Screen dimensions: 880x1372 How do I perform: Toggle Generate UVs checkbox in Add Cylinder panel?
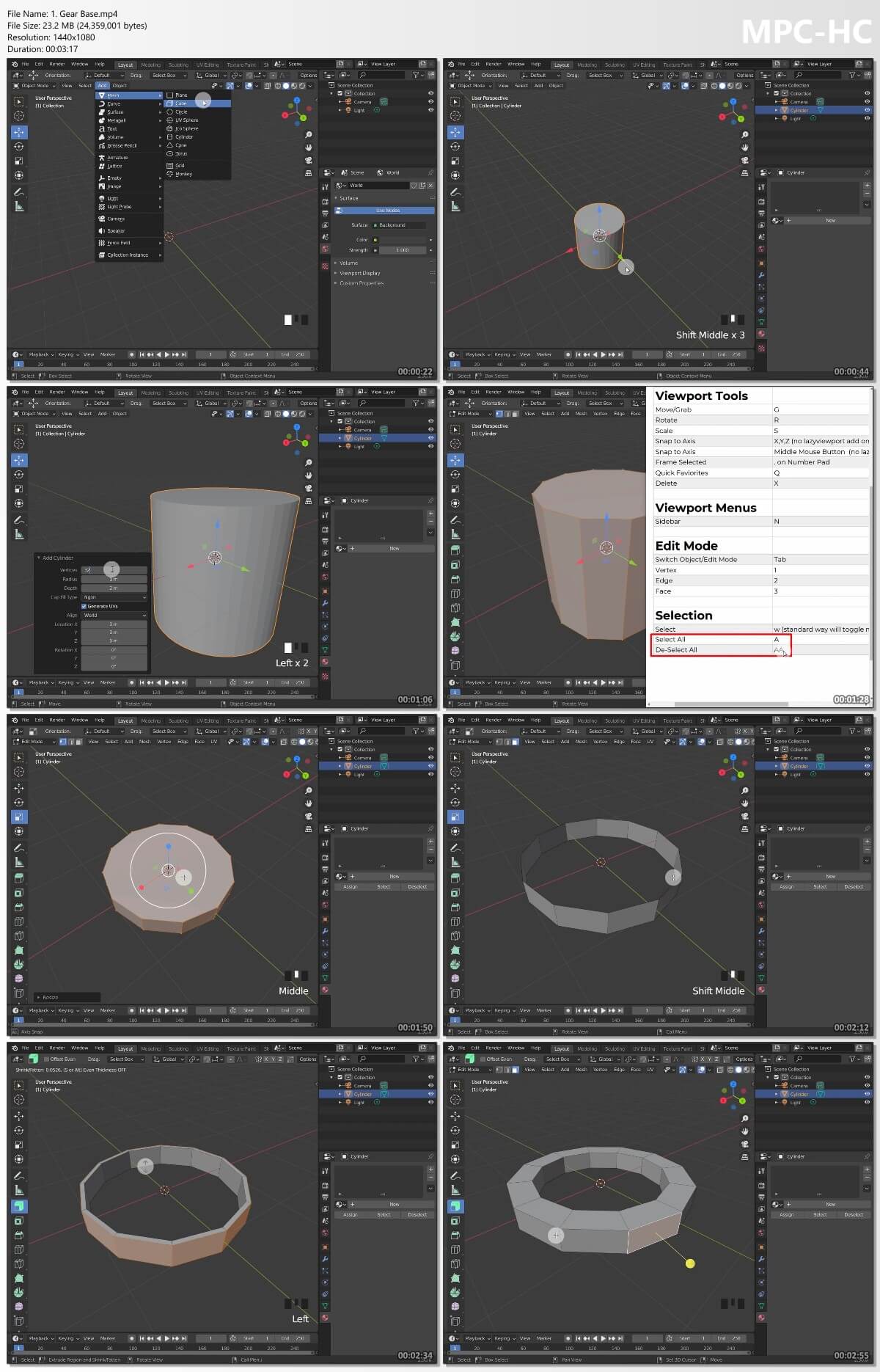pos(84,606)
